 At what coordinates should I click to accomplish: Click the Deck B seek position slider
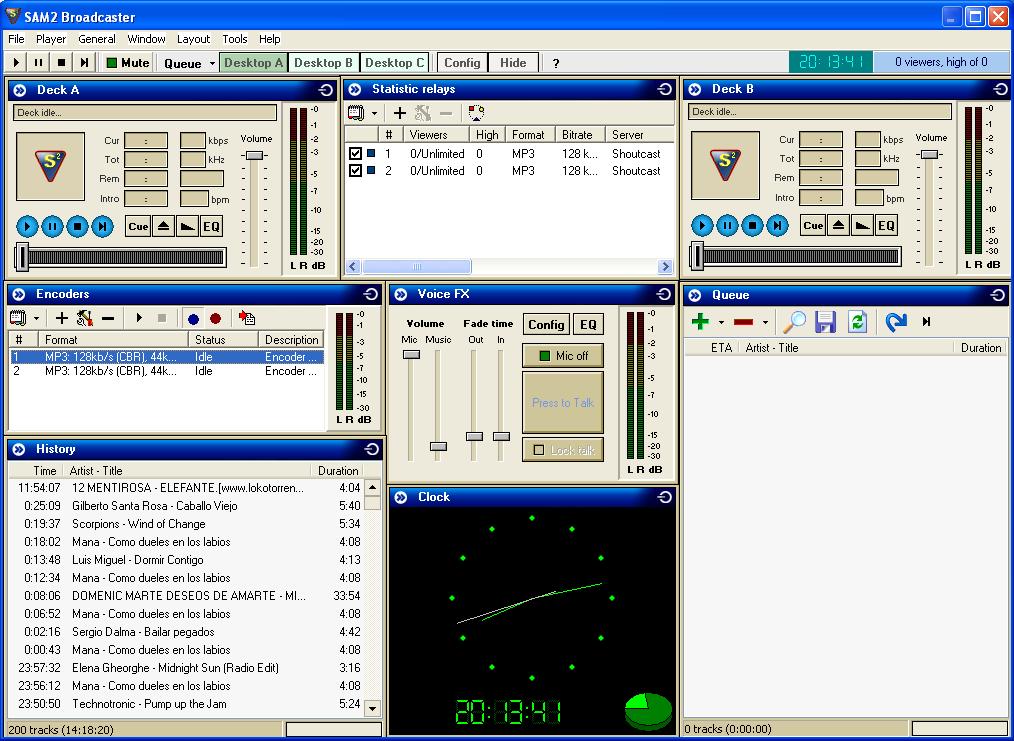[x=696, y=256]
